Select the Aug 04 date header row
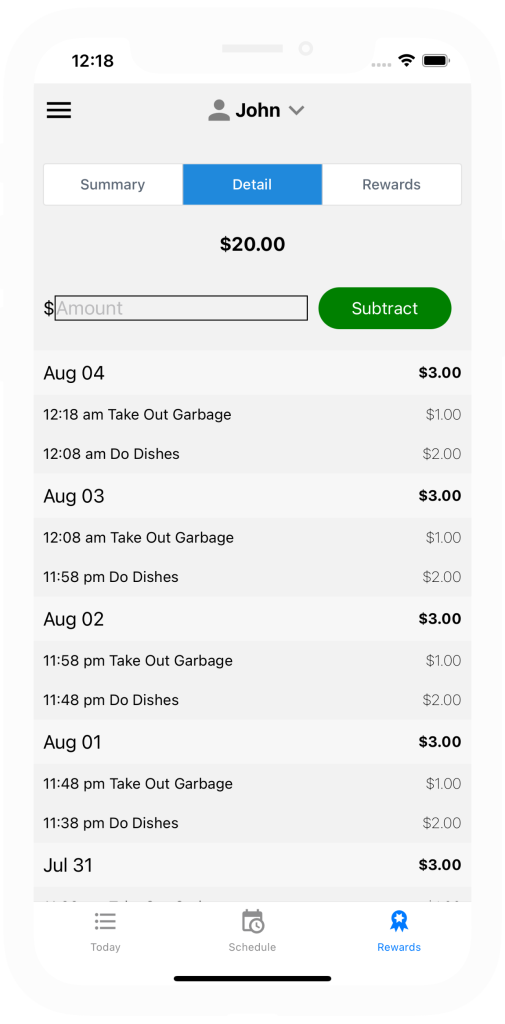Image resolution: width=505 pixels, height=1024 pixels. pos(252,373)
